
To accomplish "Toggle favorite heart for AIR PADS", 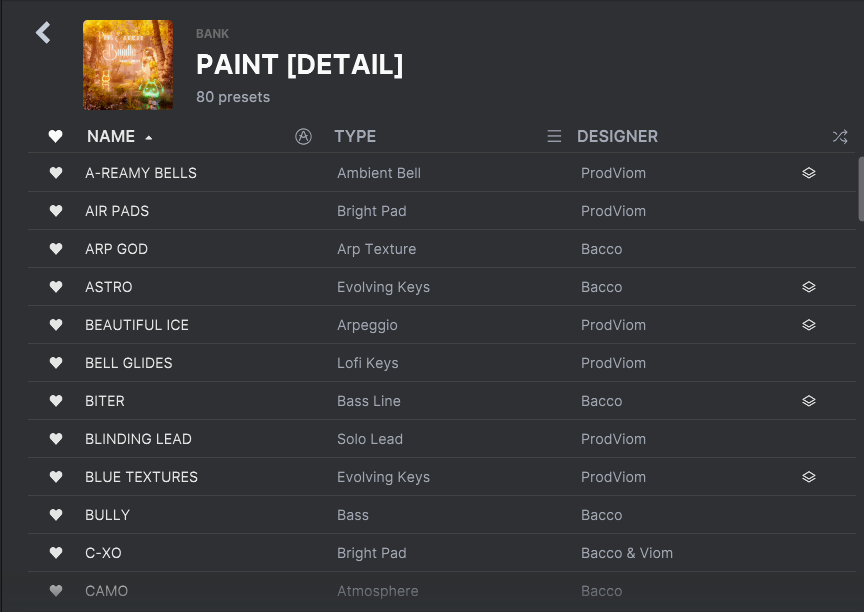I will tap(56, 211).
